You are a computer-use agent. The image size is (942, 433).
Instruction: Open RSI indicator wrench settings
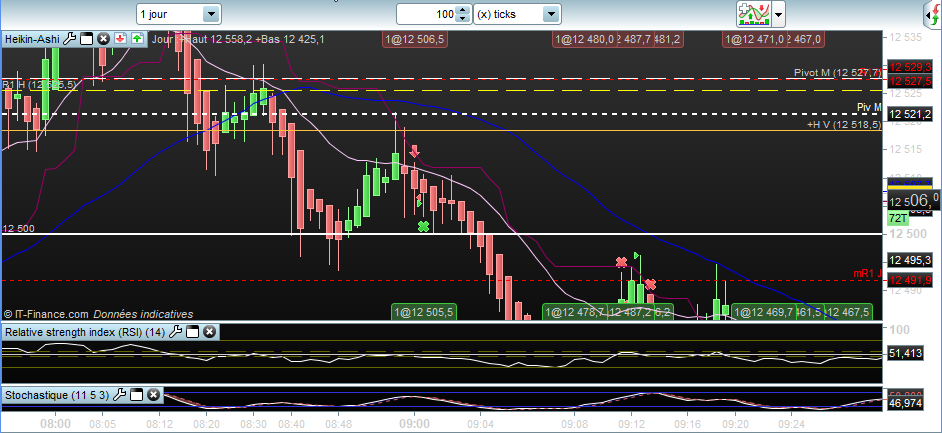[x=175, y=332]
